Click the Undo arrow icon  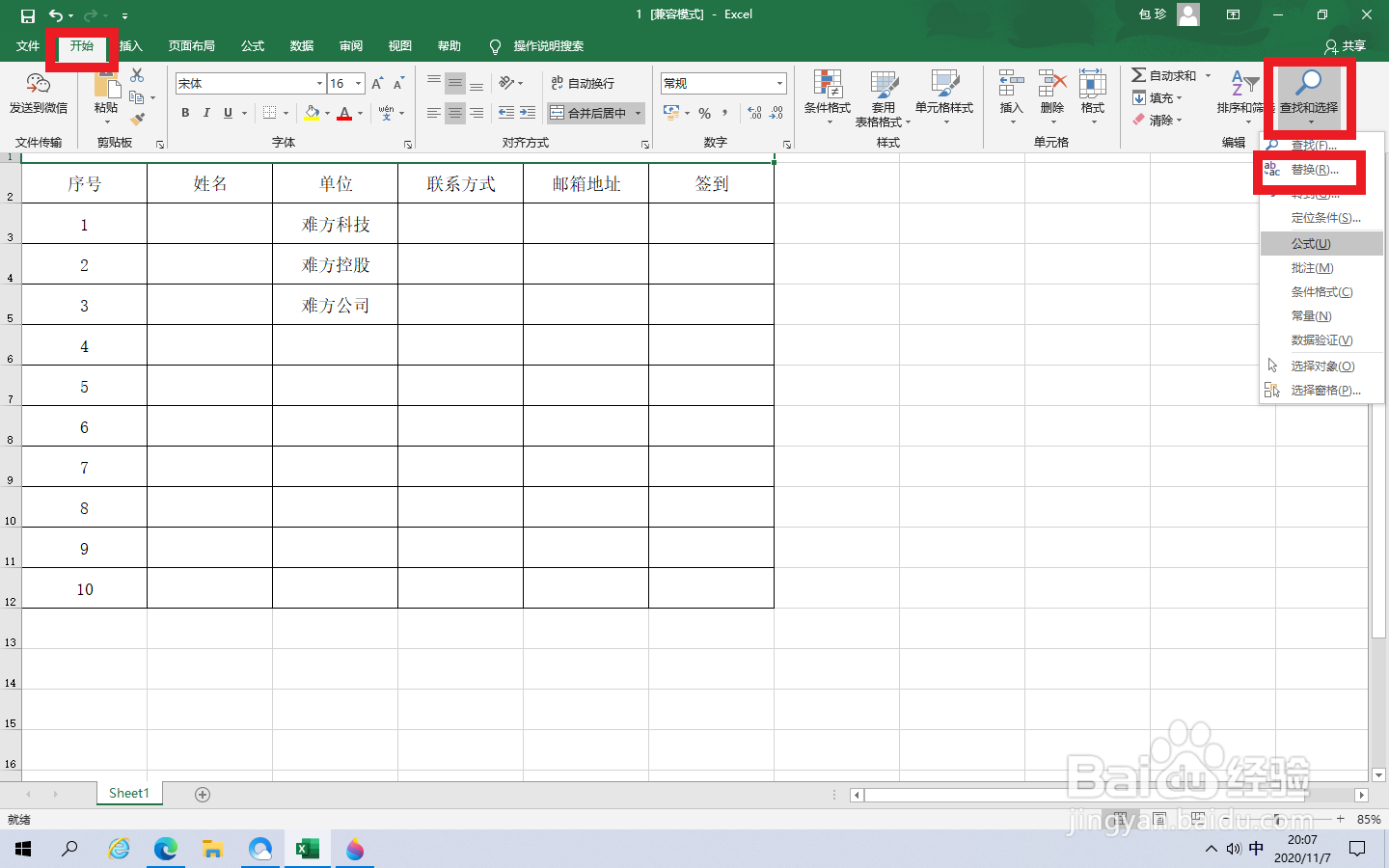pyautogui.click(x=56, y=15)
